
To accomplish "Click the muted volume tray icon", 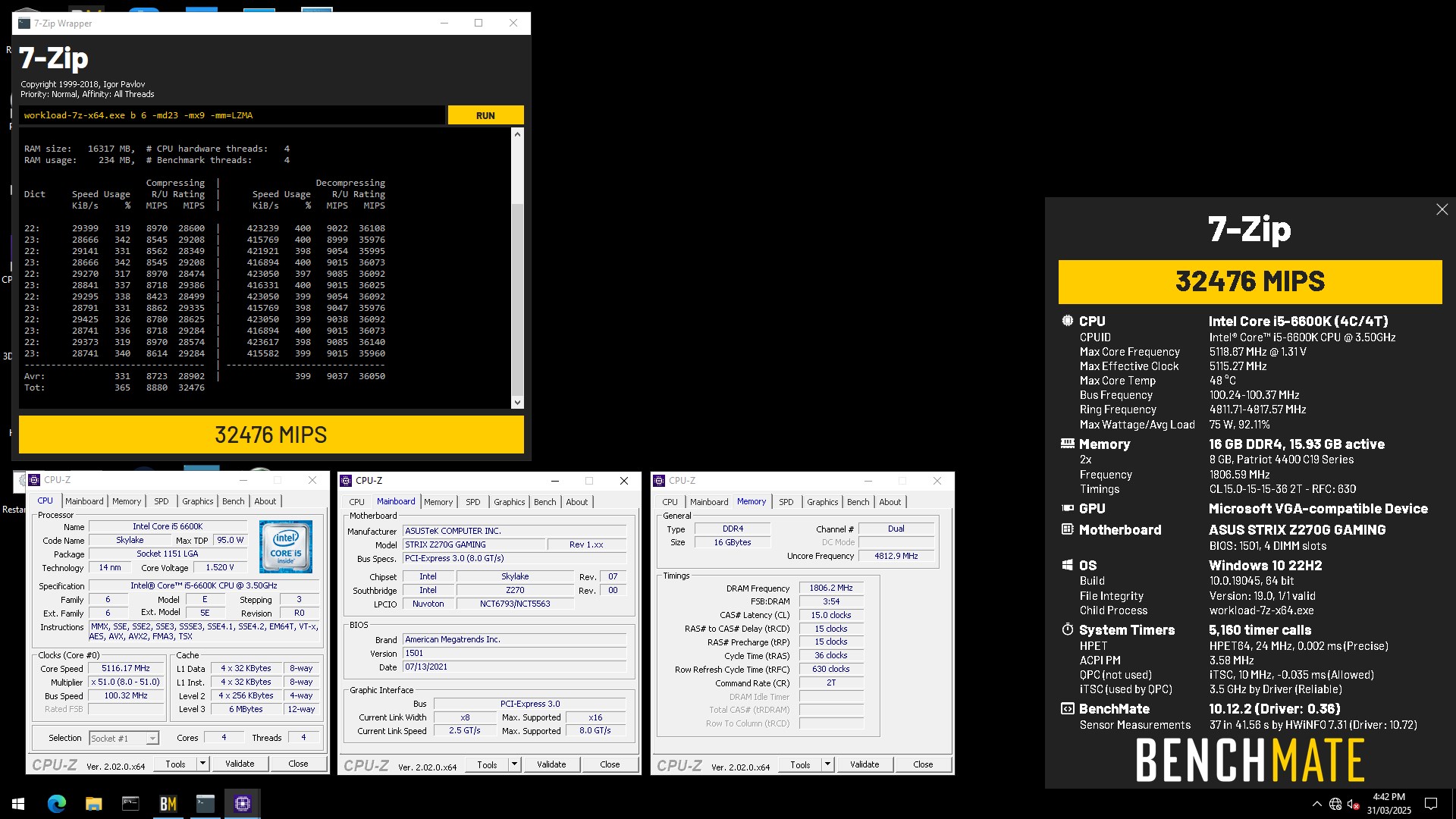I will pyautogui.click(x=1353, y=804).
